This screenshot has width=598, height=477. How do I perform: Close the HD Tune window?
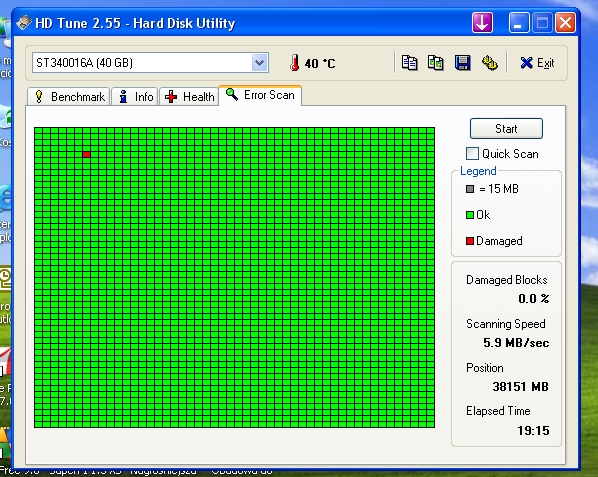click(x=565, y=23)
